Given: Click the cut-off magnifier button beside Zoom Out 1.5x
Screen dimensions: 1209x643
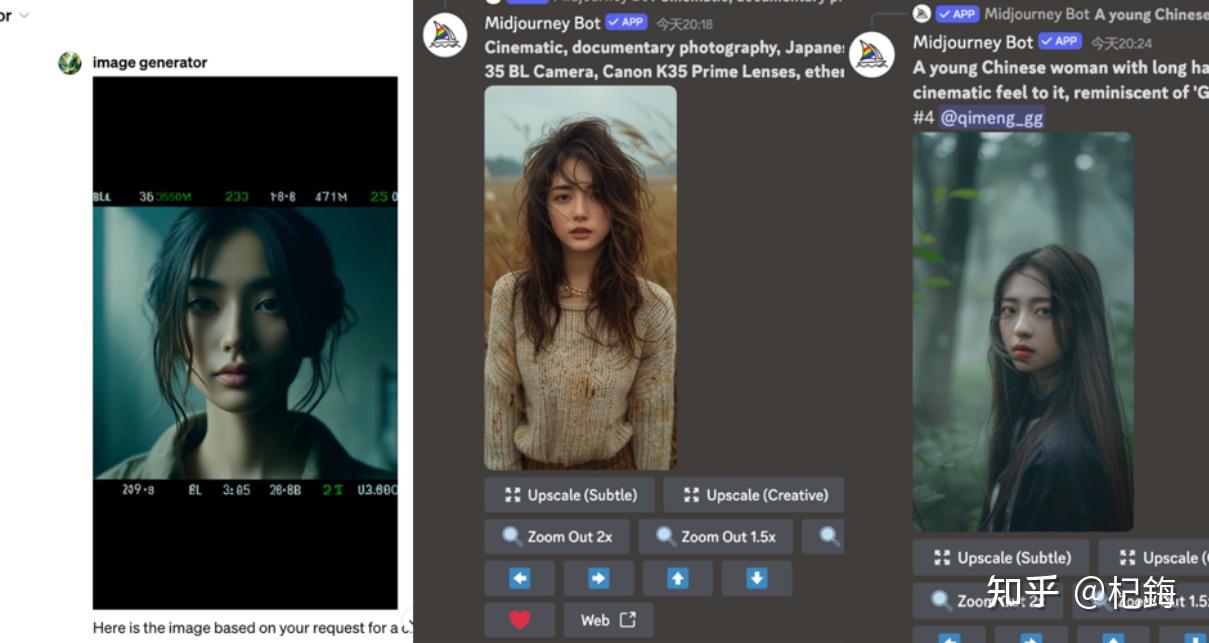Looking at the screenshot, I should (824, 537).
